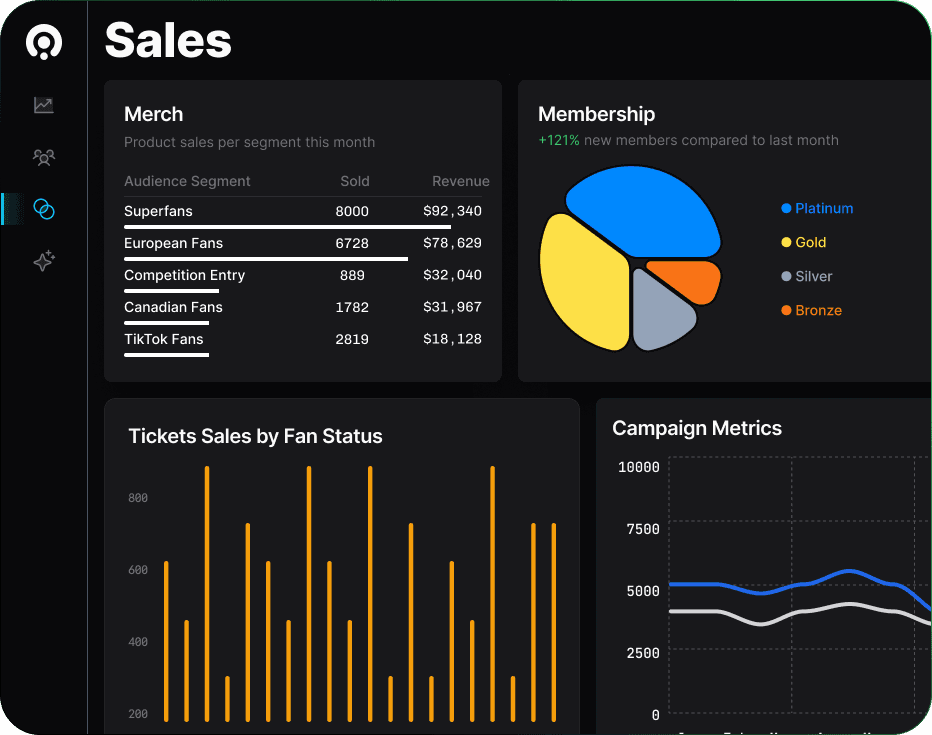
Task: Click the 889 sold value
Action: point(352,275)
